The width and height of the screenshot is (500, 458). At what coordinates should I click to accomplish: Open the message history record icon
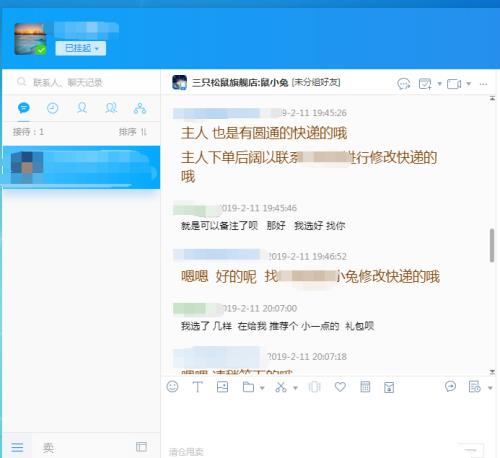point(474,387)
